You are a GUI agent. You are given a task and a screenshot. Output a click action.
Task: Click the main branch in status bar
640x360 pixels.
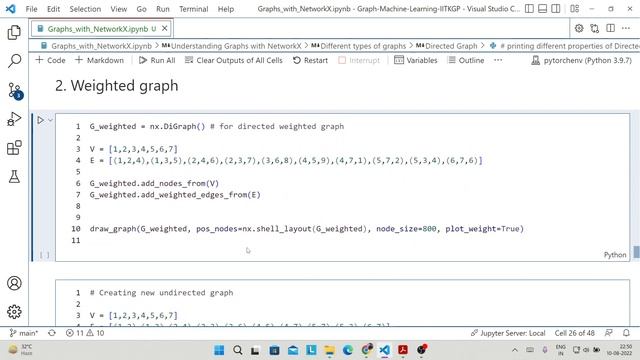[x=24, y=333]
